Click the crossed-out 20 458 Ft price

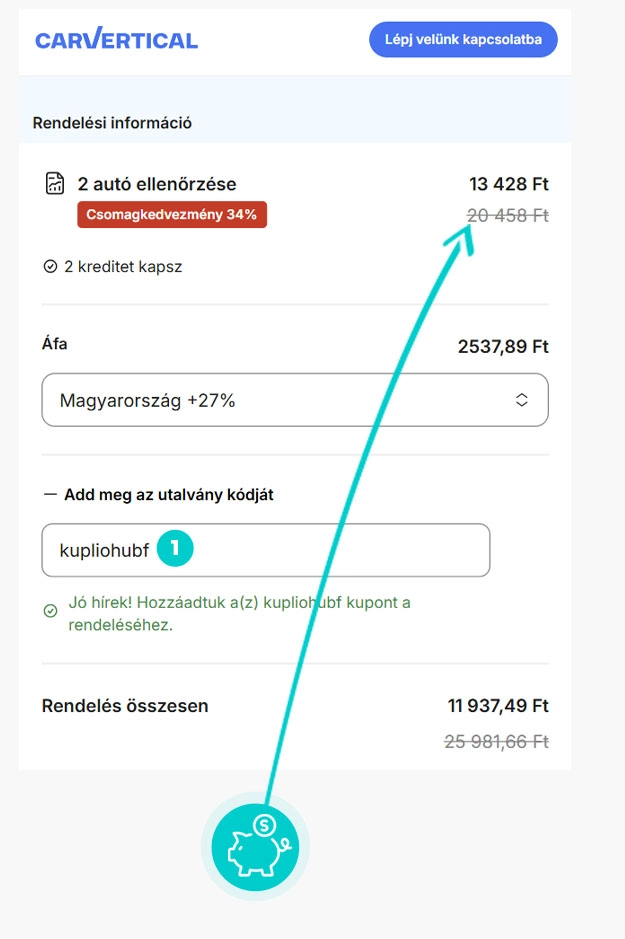tap(508, 215)
